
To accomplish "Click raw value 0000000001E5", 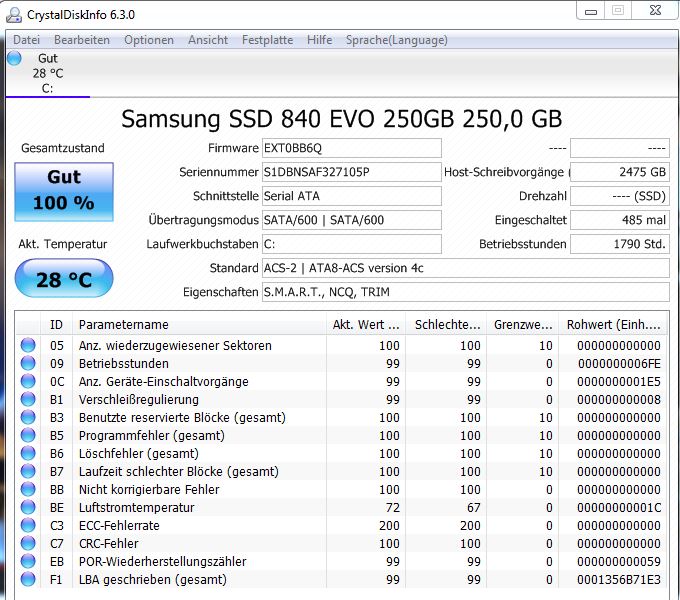I will [x=619, y=382].
